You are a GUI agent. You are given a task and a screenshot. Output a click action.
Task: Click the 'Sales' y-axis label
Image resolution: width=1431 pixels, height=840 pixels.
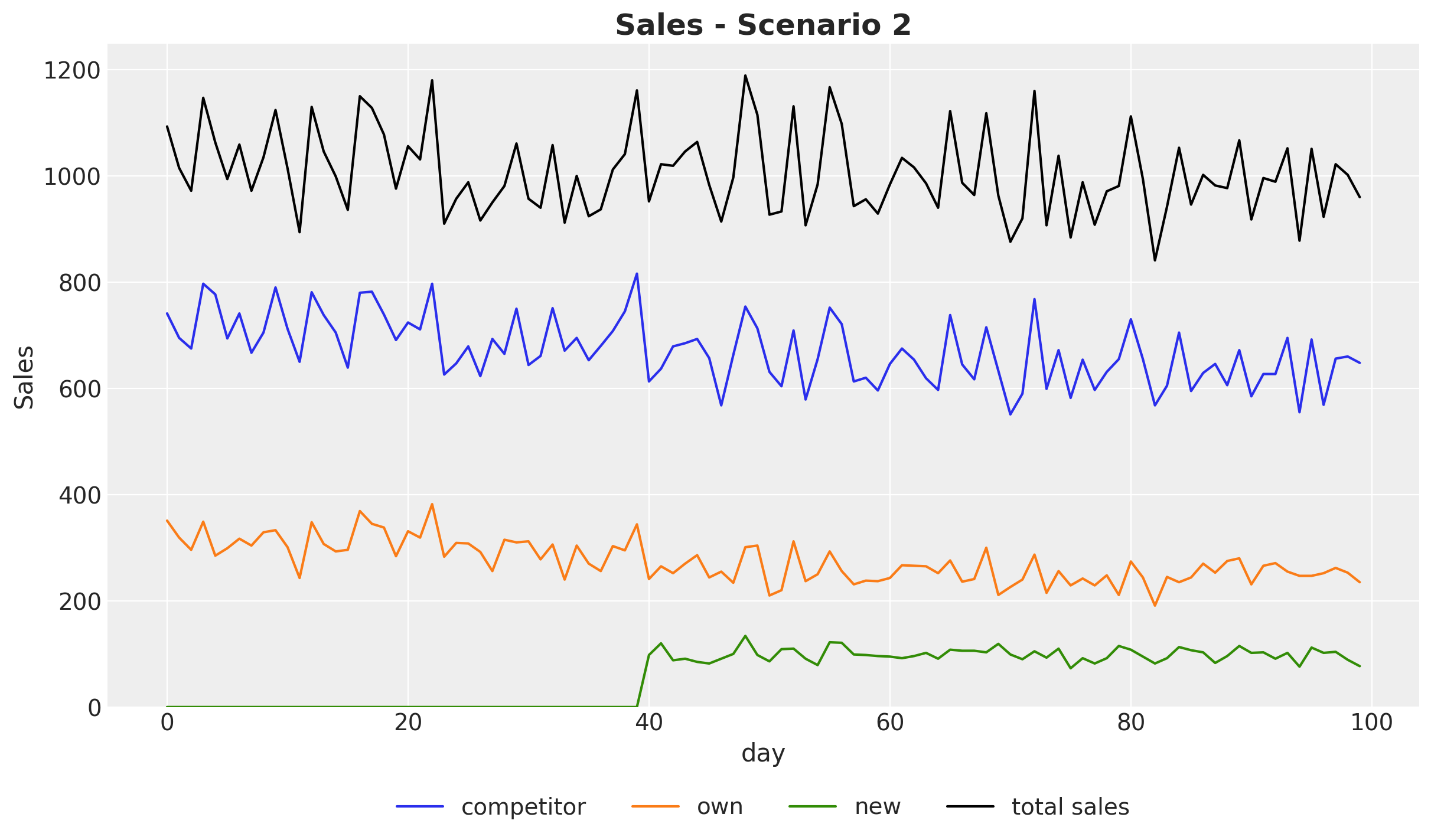coord(24,377)
